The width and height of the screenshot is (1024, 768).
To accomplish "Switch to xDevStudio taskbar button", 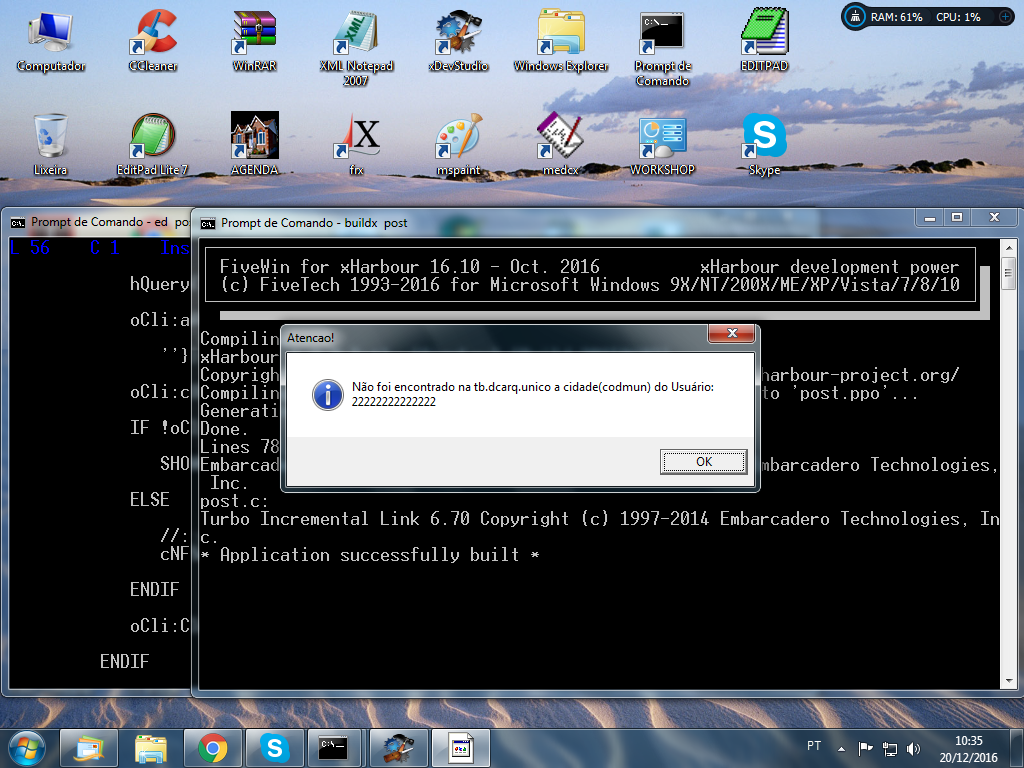I will pyautogui.click(x=398, y=748).
